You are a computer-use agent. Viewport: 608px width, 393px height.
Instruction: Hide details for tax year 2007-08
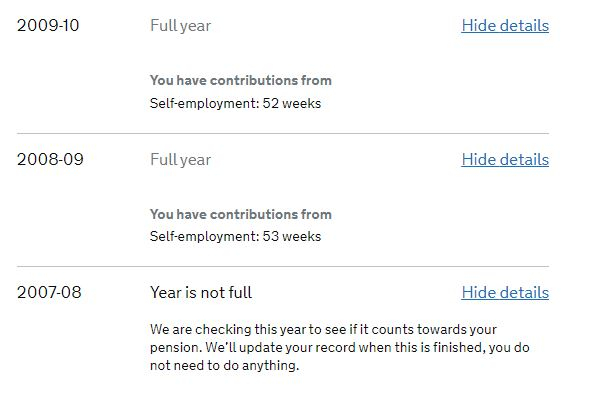(505, 292)
